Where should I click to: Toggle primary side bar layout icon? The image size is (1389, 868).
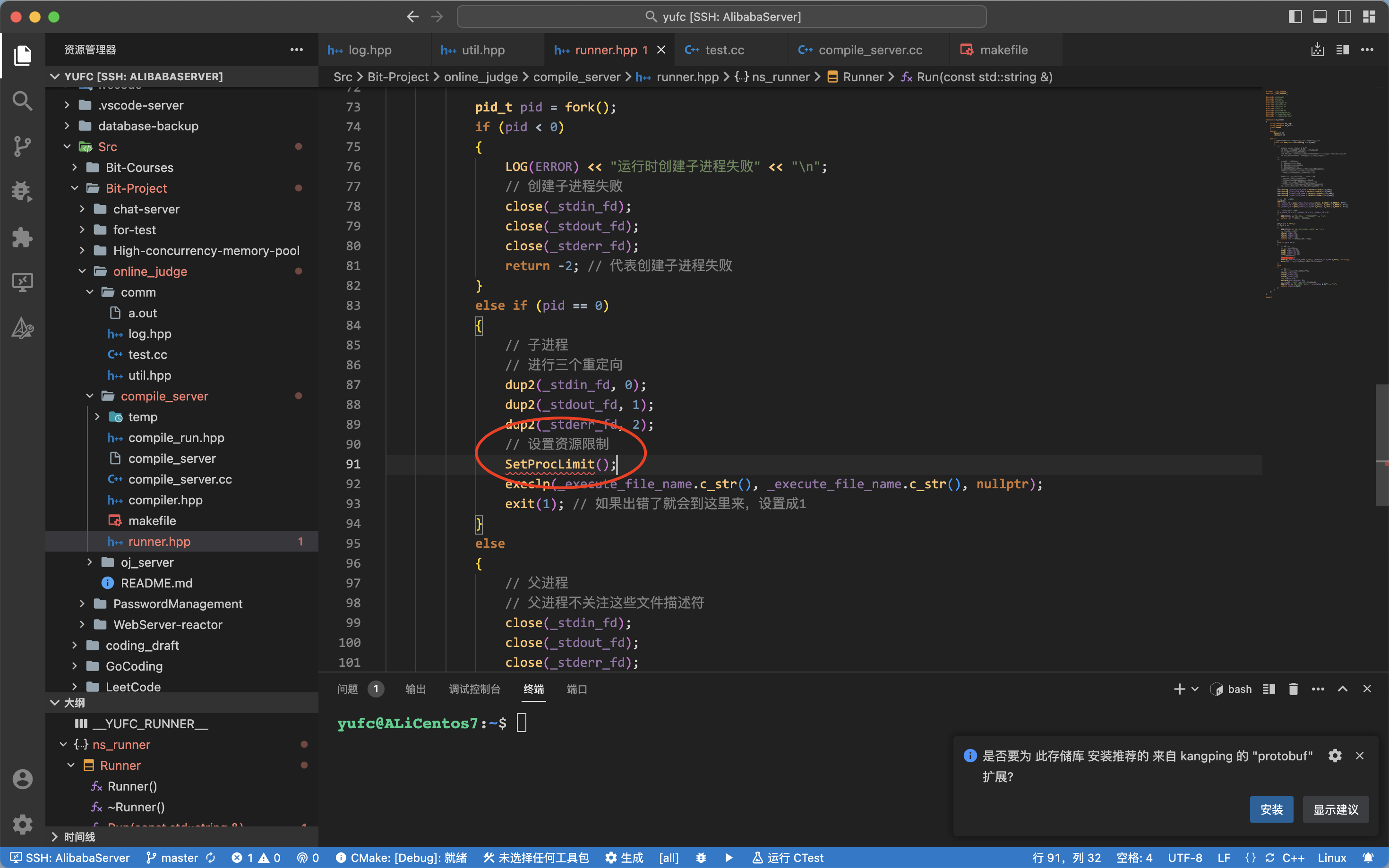(1295, 17)
